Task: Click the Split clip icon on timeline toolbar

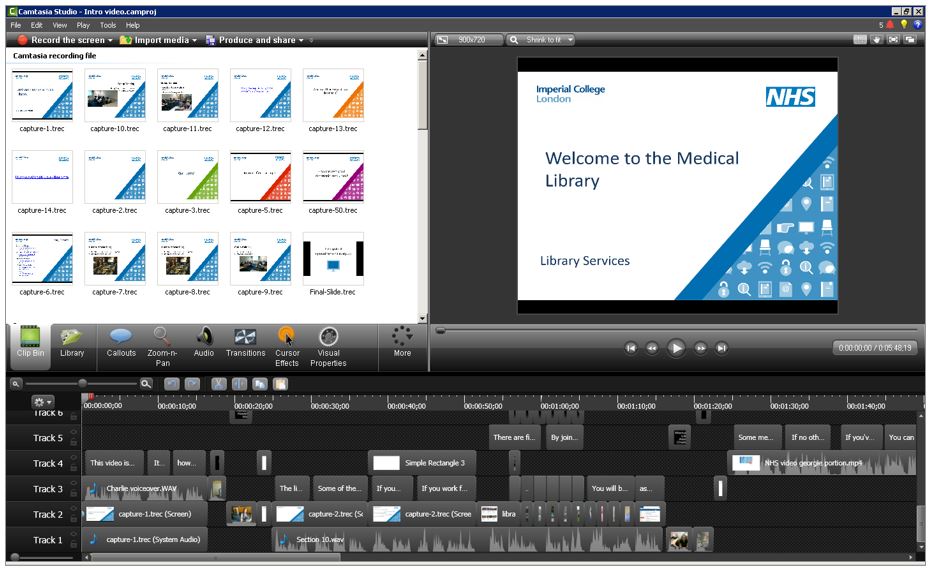Action: click(239, 383)
